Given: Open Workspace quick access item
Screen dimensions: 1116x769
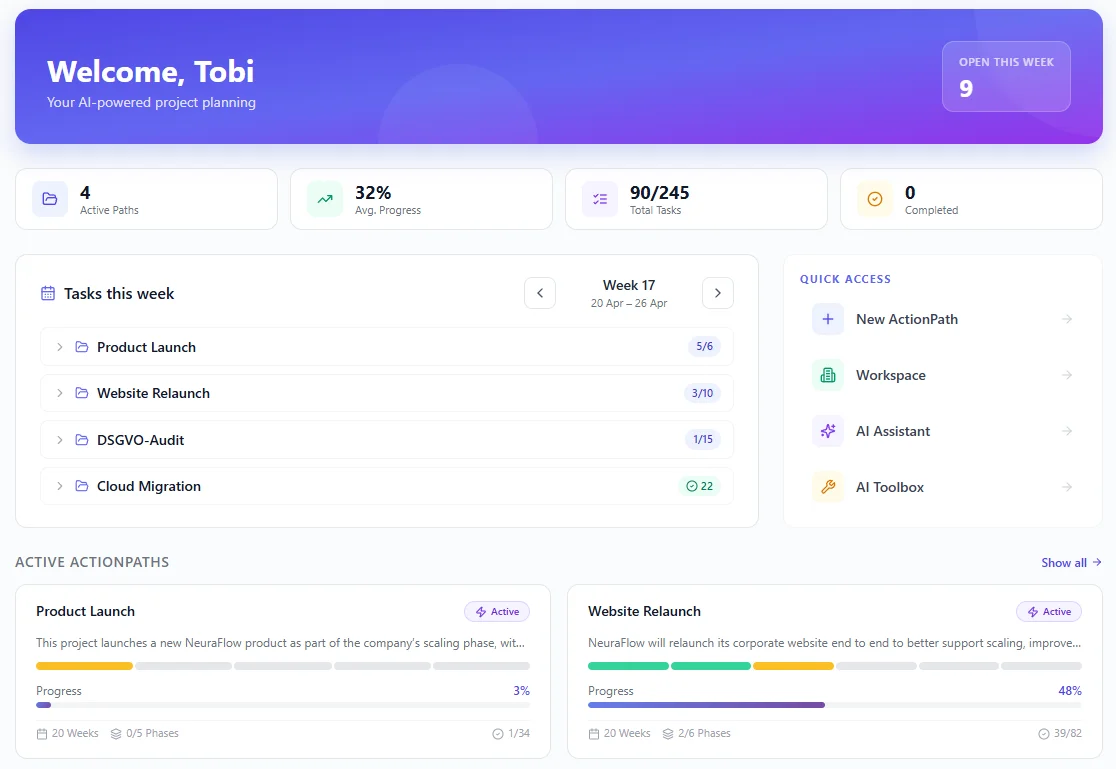Looking at the screenshot, I should click(x=942, y=375).
